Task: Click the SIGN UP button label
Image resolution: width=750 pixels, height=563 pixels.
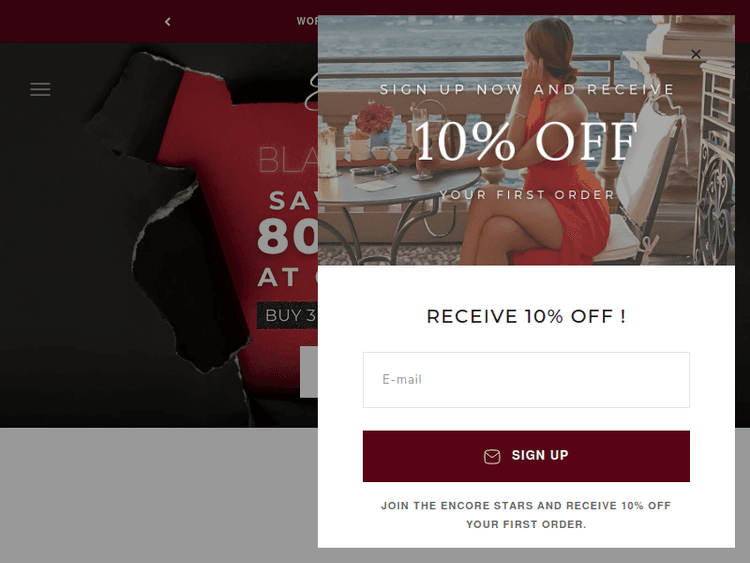Action: [x=540, y=455]
